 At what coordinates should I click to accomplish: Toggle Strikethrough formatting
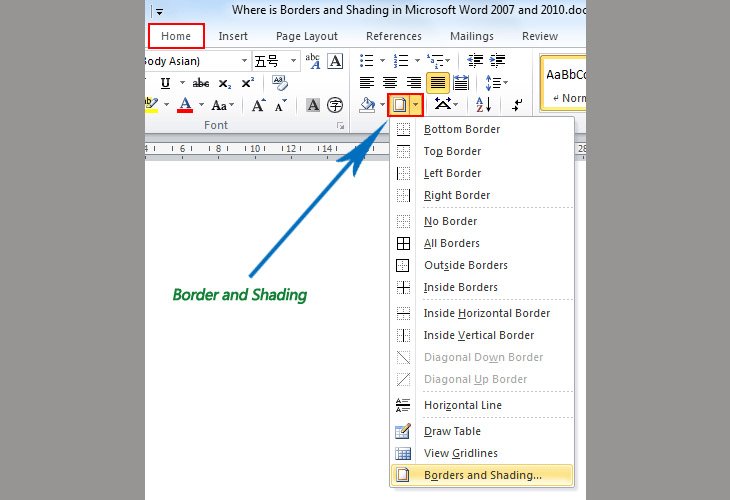pos(201,83)
